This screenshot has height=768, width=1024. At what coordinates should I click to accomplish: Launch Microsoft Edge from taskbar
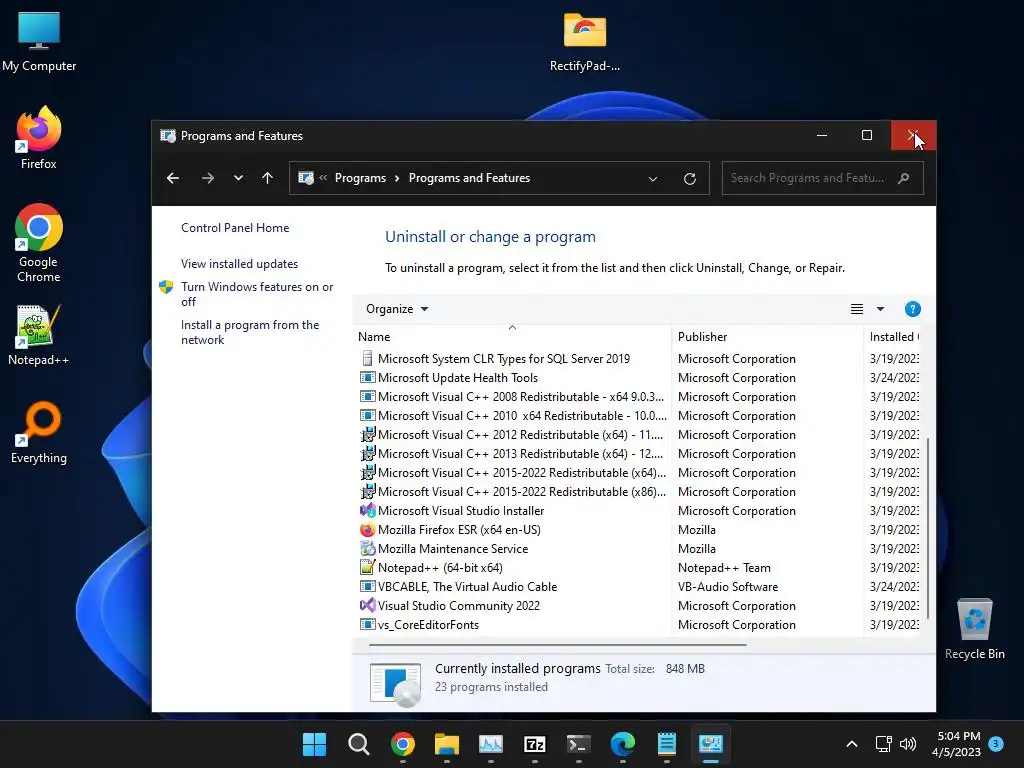click(x=622, y=744)
